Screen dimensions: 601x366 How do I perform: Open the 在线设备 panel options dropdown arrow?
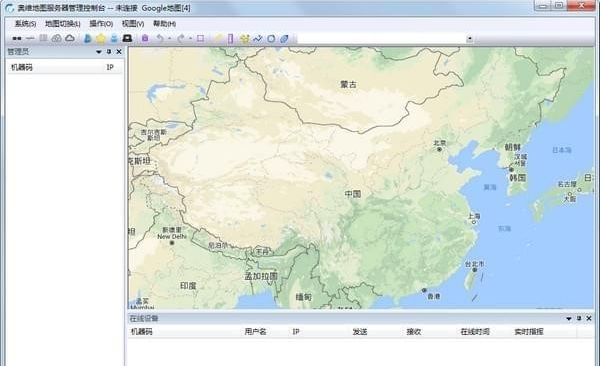569,318
